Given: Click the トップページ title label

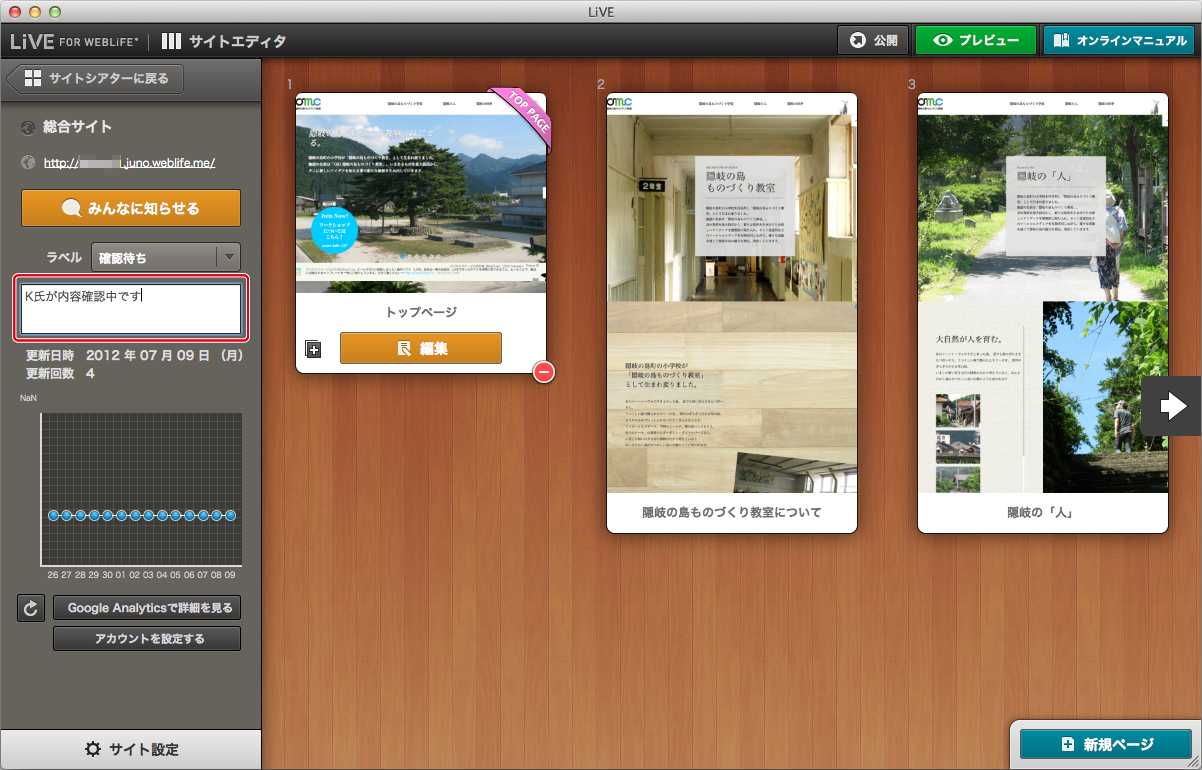Looking at the screenshot, I should 421,312.
